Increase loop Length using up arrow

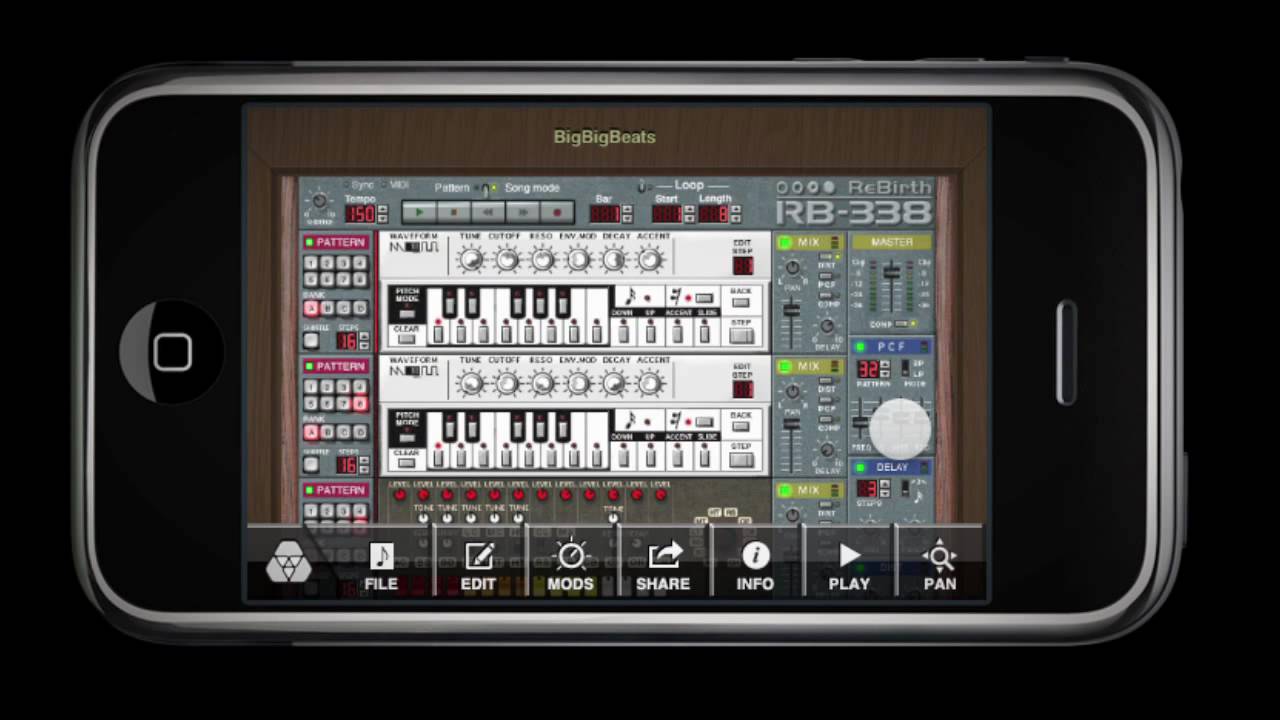(734, 209)
